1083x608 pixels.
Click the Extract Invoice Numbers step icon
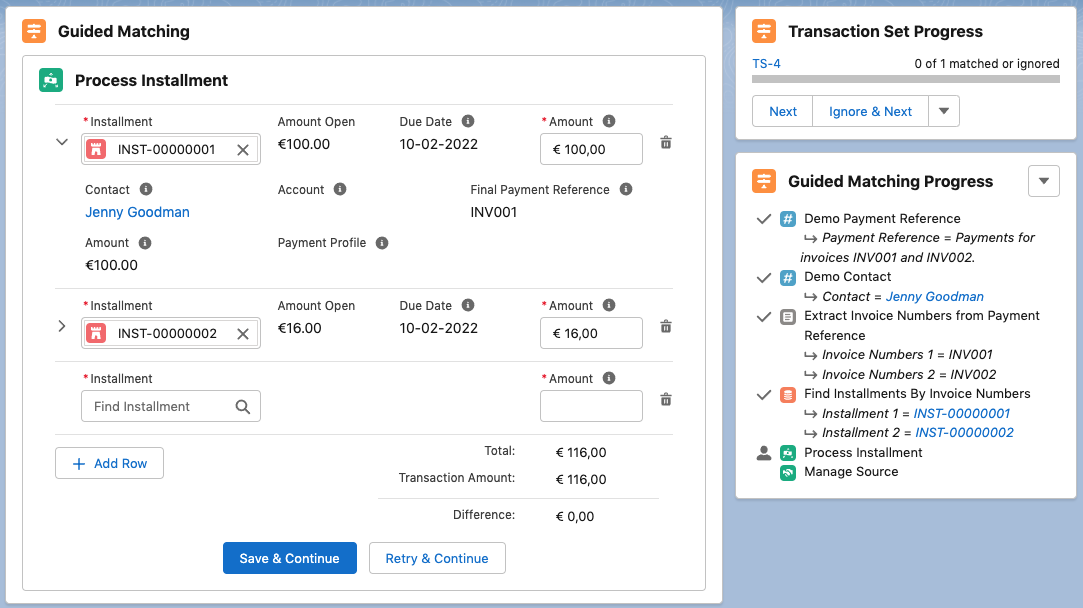[786, 315]
